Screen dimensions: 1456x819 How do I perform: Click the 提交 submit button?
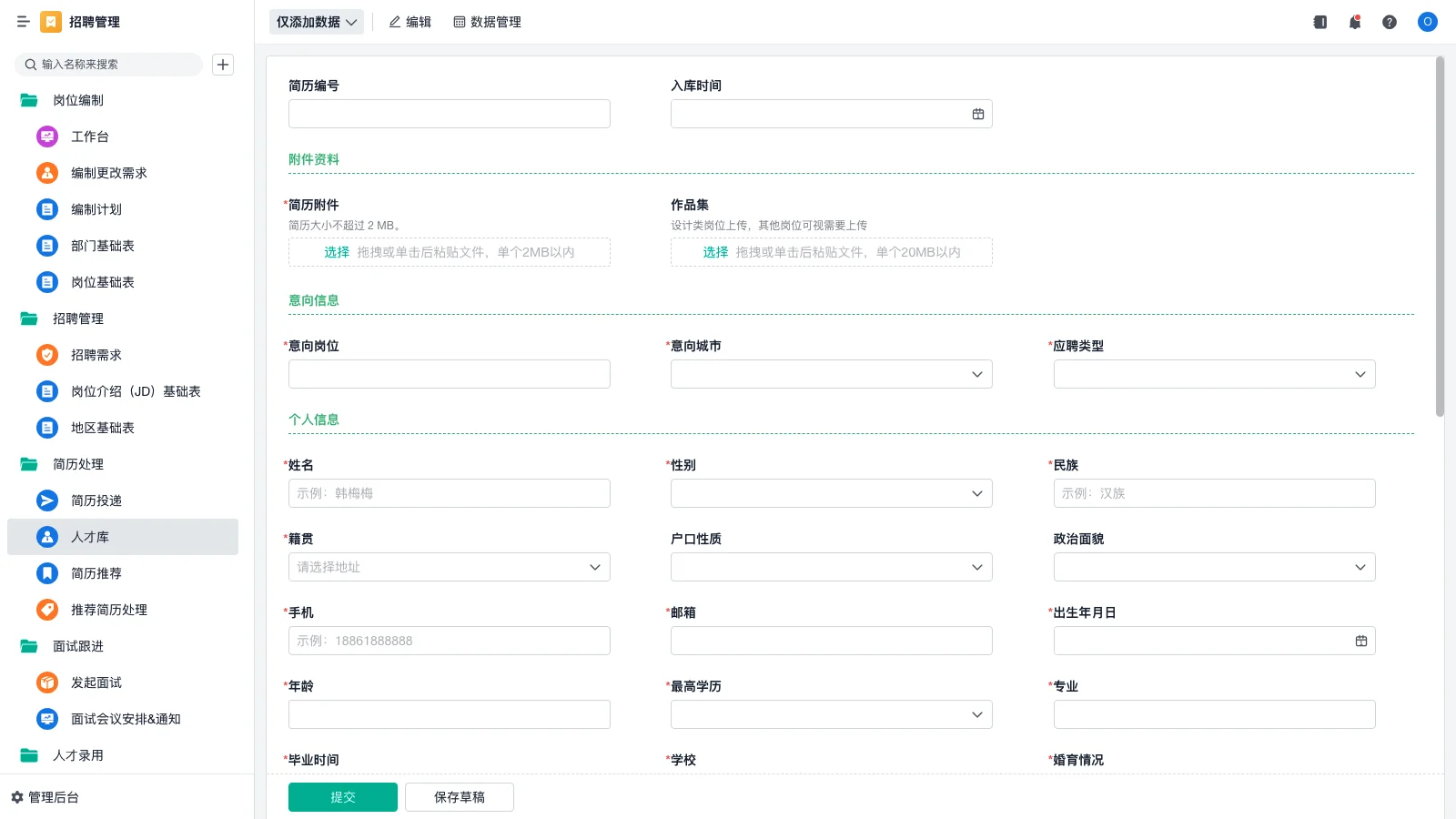coord(343,796)
